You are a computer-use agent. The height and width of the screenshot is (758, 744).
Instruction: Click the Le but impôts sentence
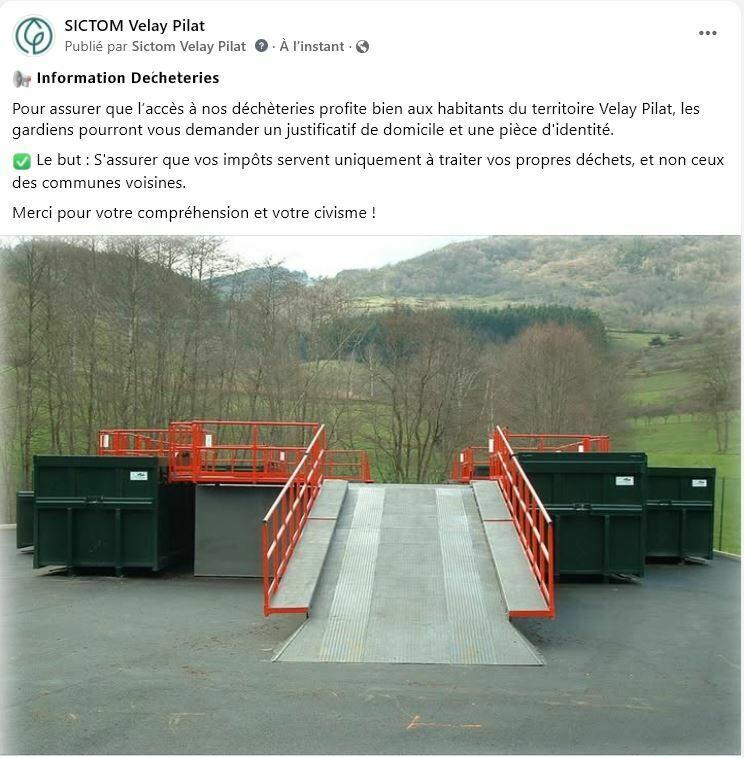point(368,171)
